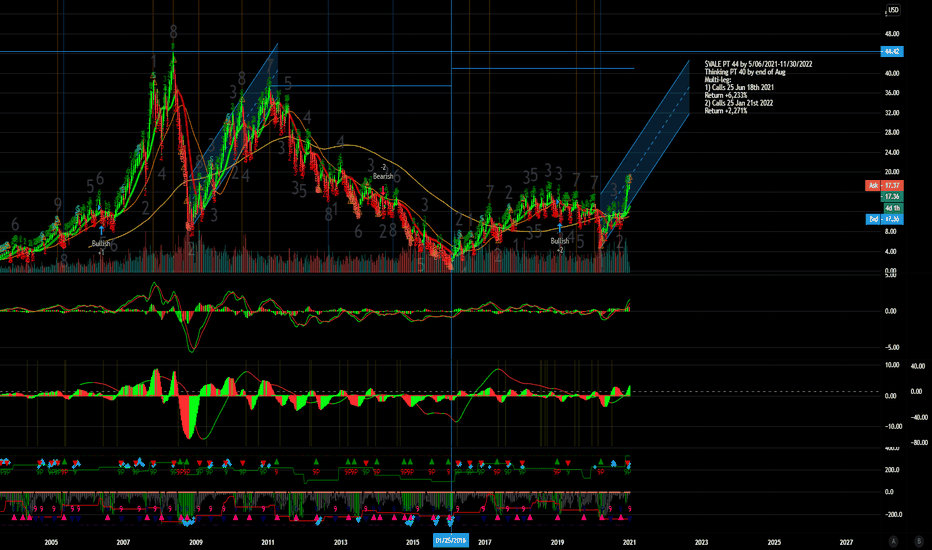This screenshot has width=932, height=550.
Task: Select the projected parallel channel ending in 2022
Action: coord(645,155)
